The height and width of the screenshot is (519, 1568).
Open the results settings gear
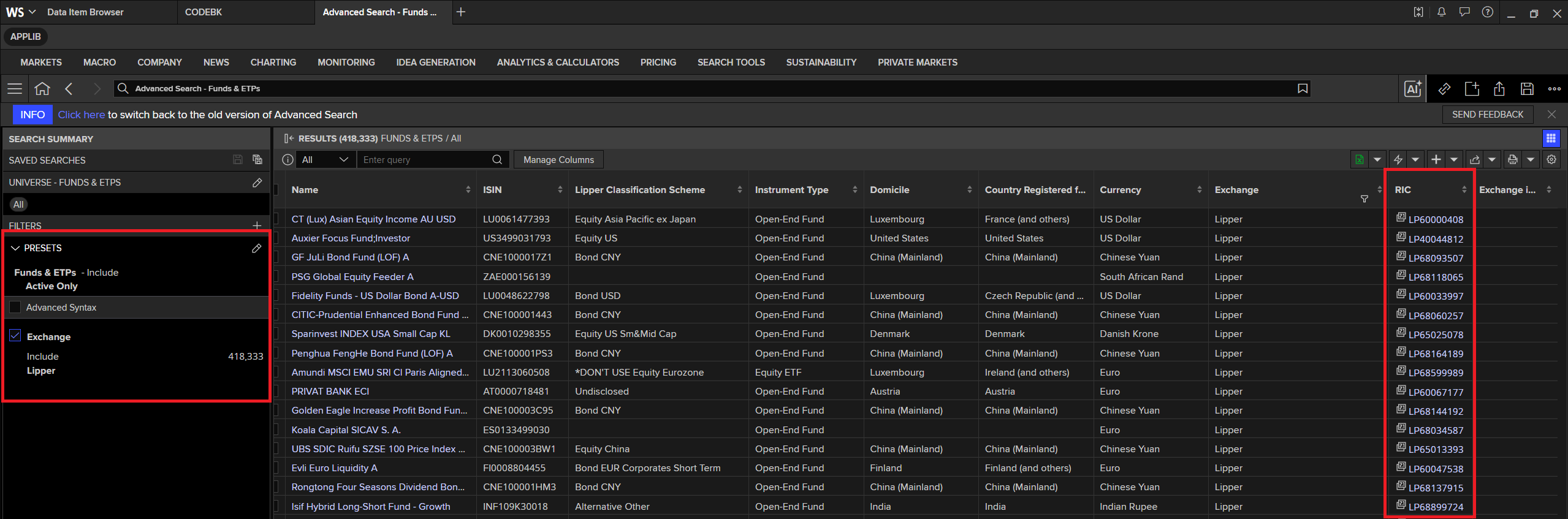click(x=1551, y=160)
